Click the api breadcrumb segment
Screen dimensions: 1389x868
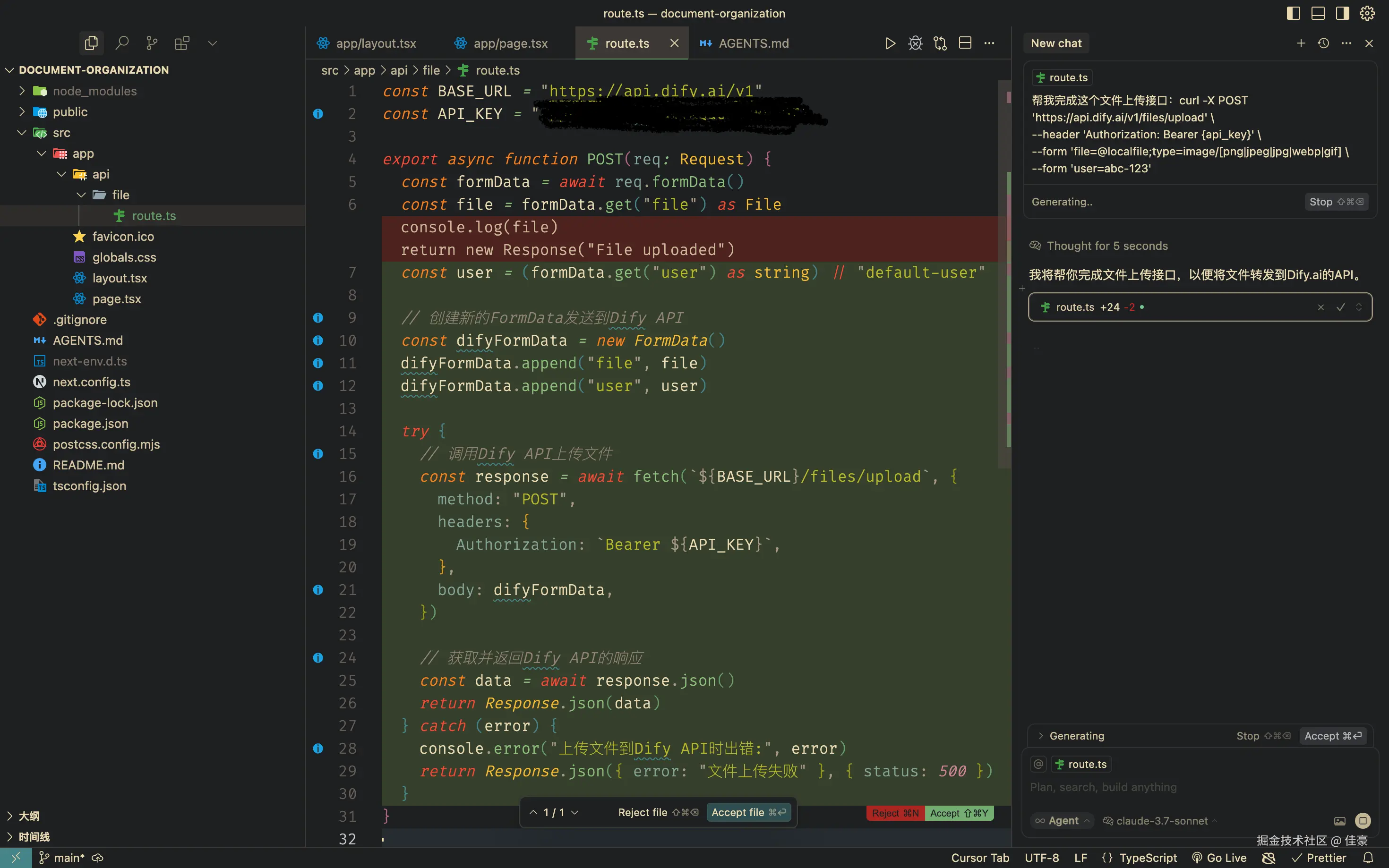pyautogui.click(x=399, y=70)
